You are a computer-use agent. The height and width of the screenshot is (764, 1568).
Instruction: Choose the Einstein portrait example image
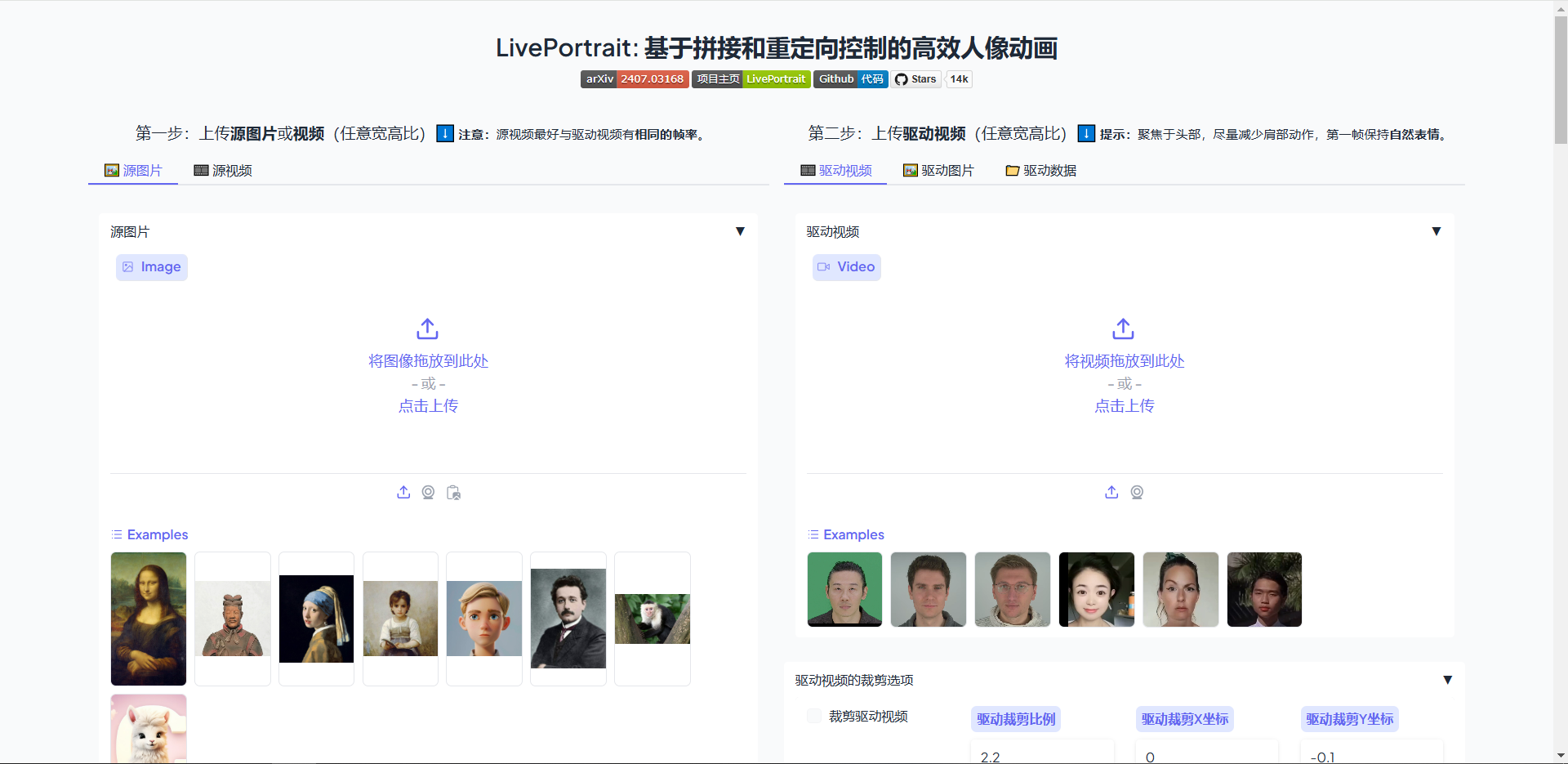point(568,619)
